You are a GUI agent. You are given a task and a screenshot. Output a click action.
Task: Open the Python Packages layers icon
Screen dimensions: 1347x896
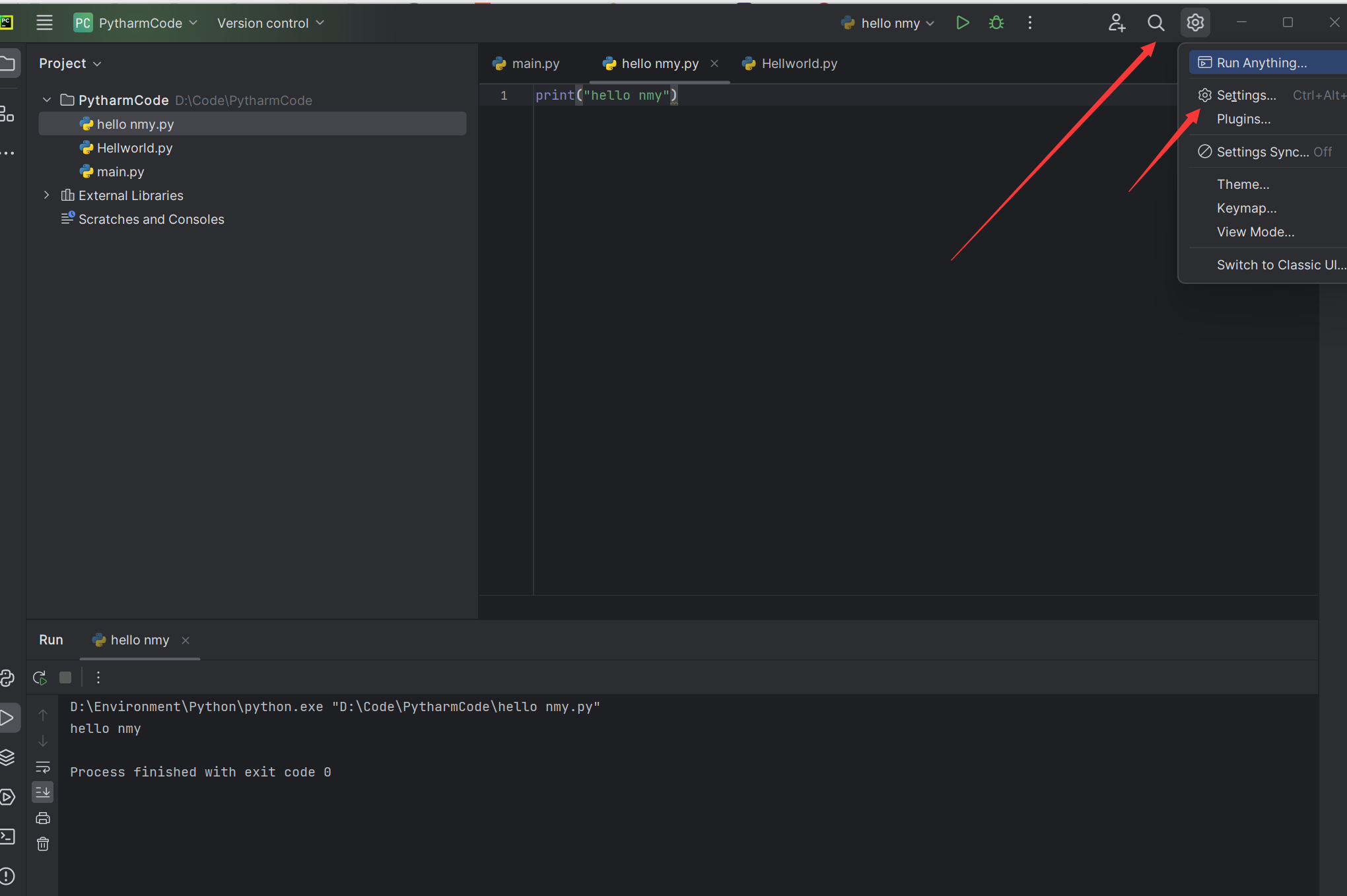7,757
